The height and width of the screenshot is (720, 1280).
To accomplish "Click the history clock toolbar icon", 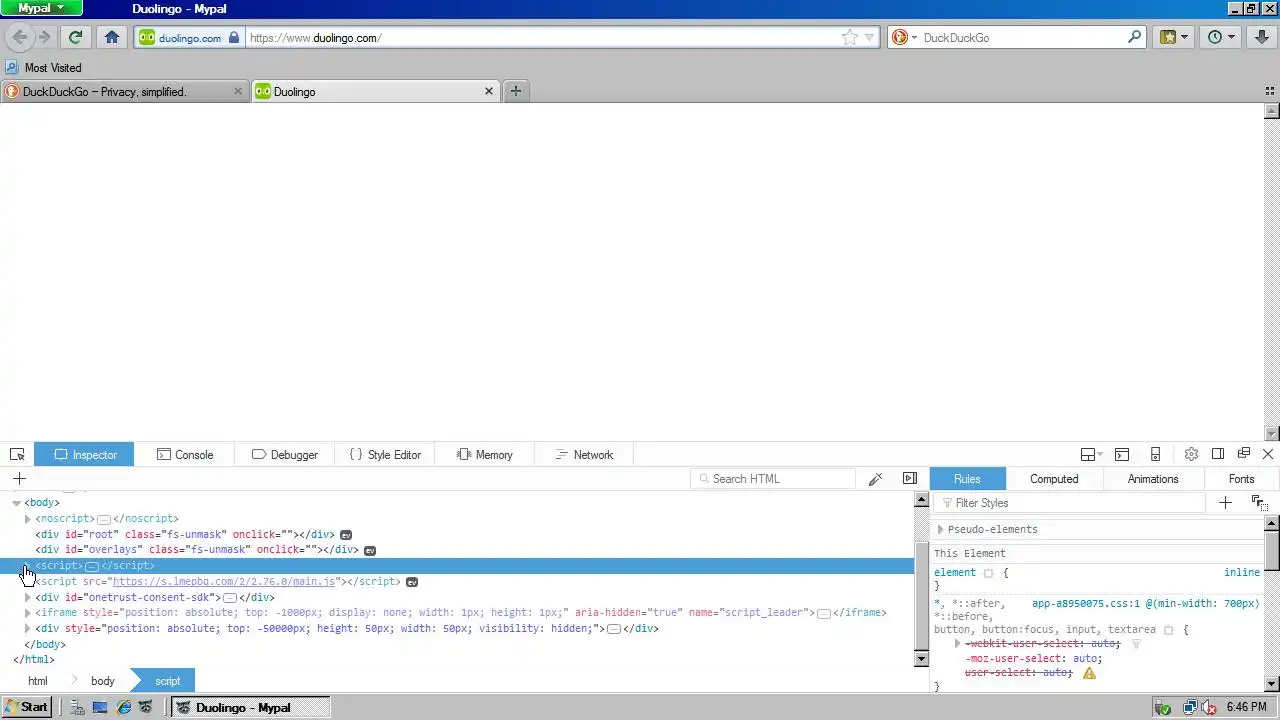I will [x=1221, y=37].
